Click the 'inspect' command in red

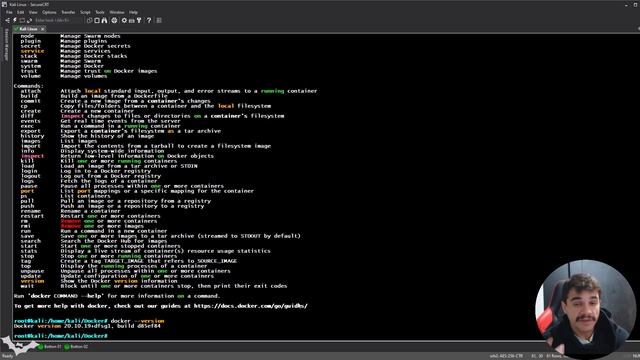32,156
